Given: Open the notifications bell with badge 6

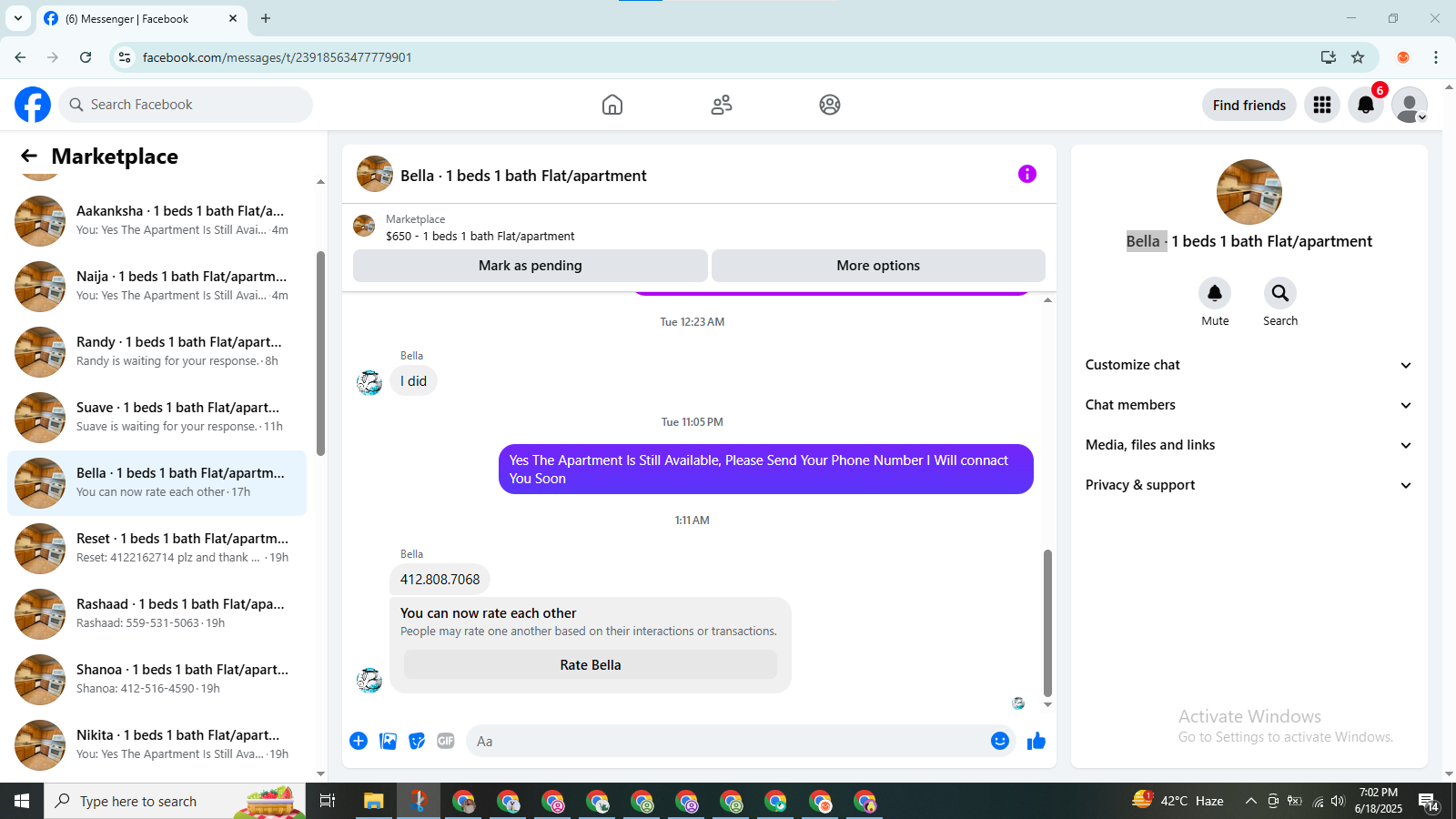Looking at the screenshot, I should point(1366,105).
